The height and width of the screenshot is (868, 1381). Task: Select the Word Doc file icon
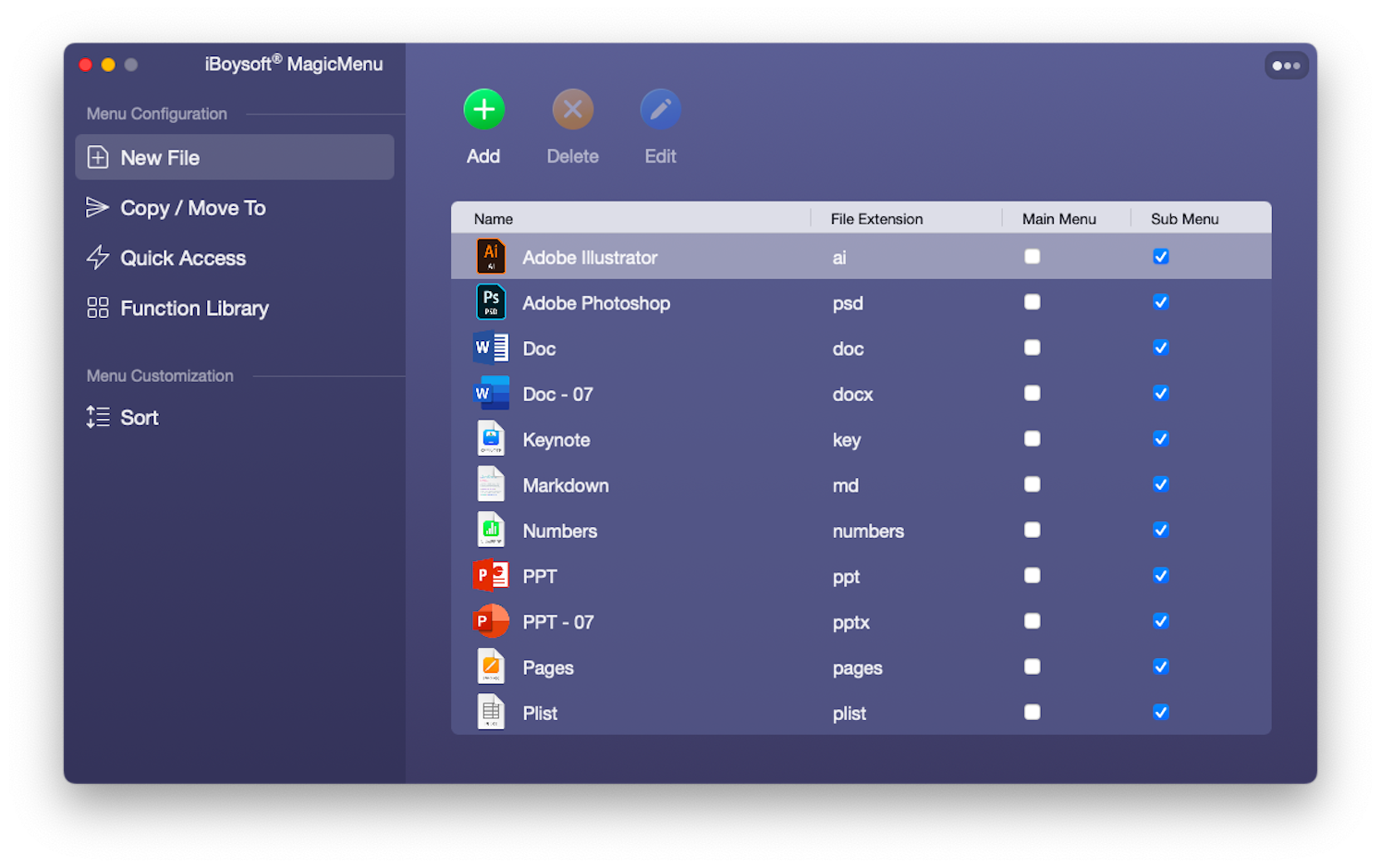click(x=491, y=348)
